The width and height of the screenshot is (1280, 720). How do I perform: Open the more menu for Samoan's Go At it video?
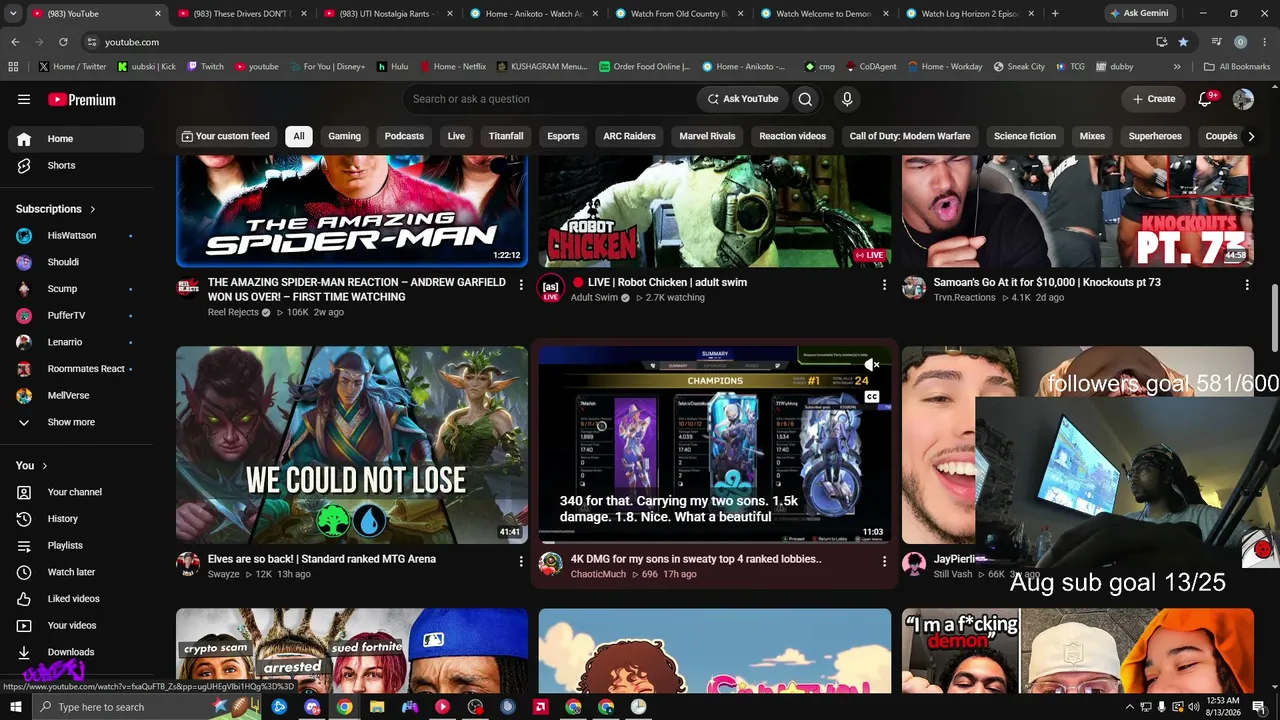(x=1247, y=285)
